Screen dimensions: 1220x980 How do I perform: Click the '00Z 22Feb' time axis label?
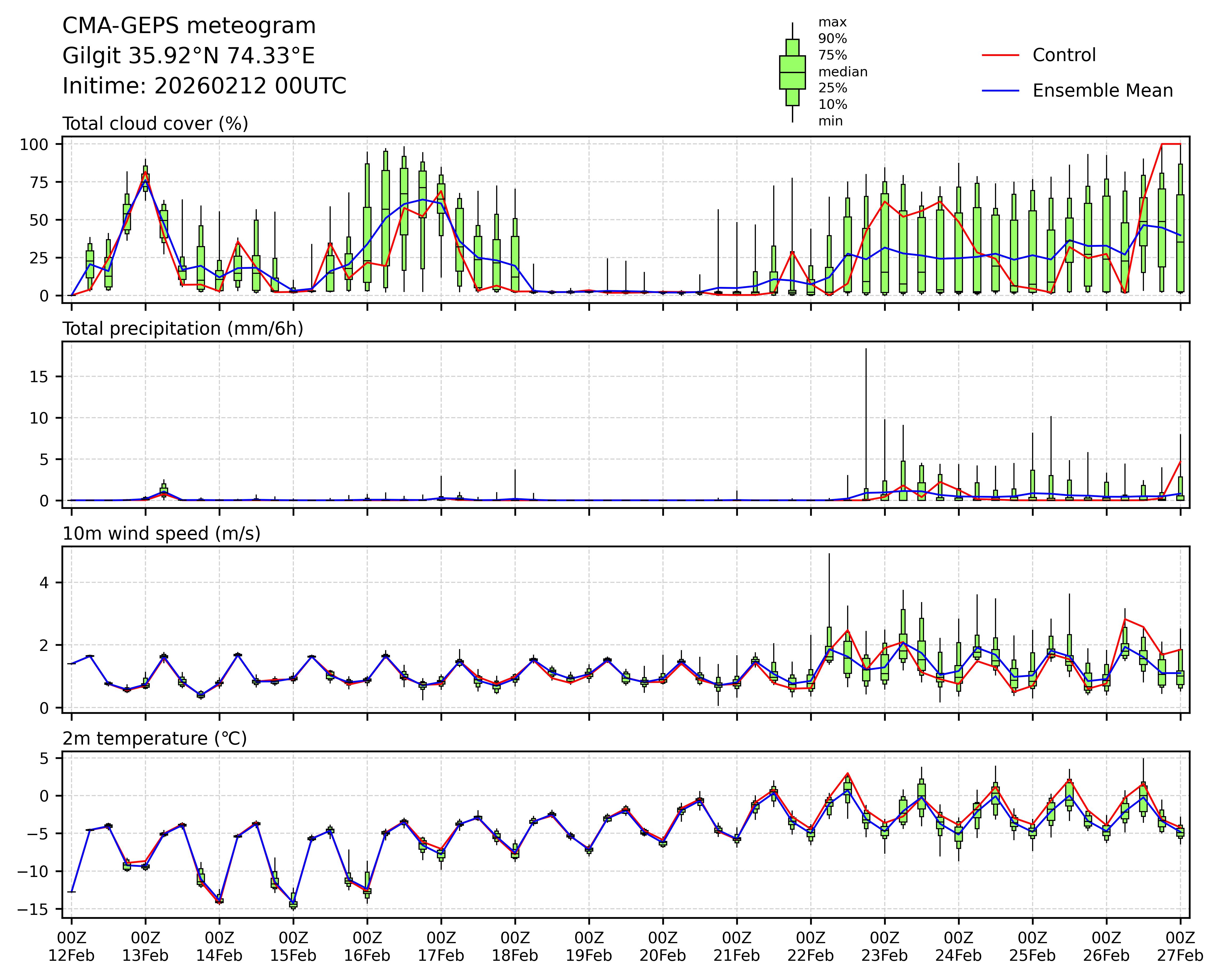pos(810,947)
